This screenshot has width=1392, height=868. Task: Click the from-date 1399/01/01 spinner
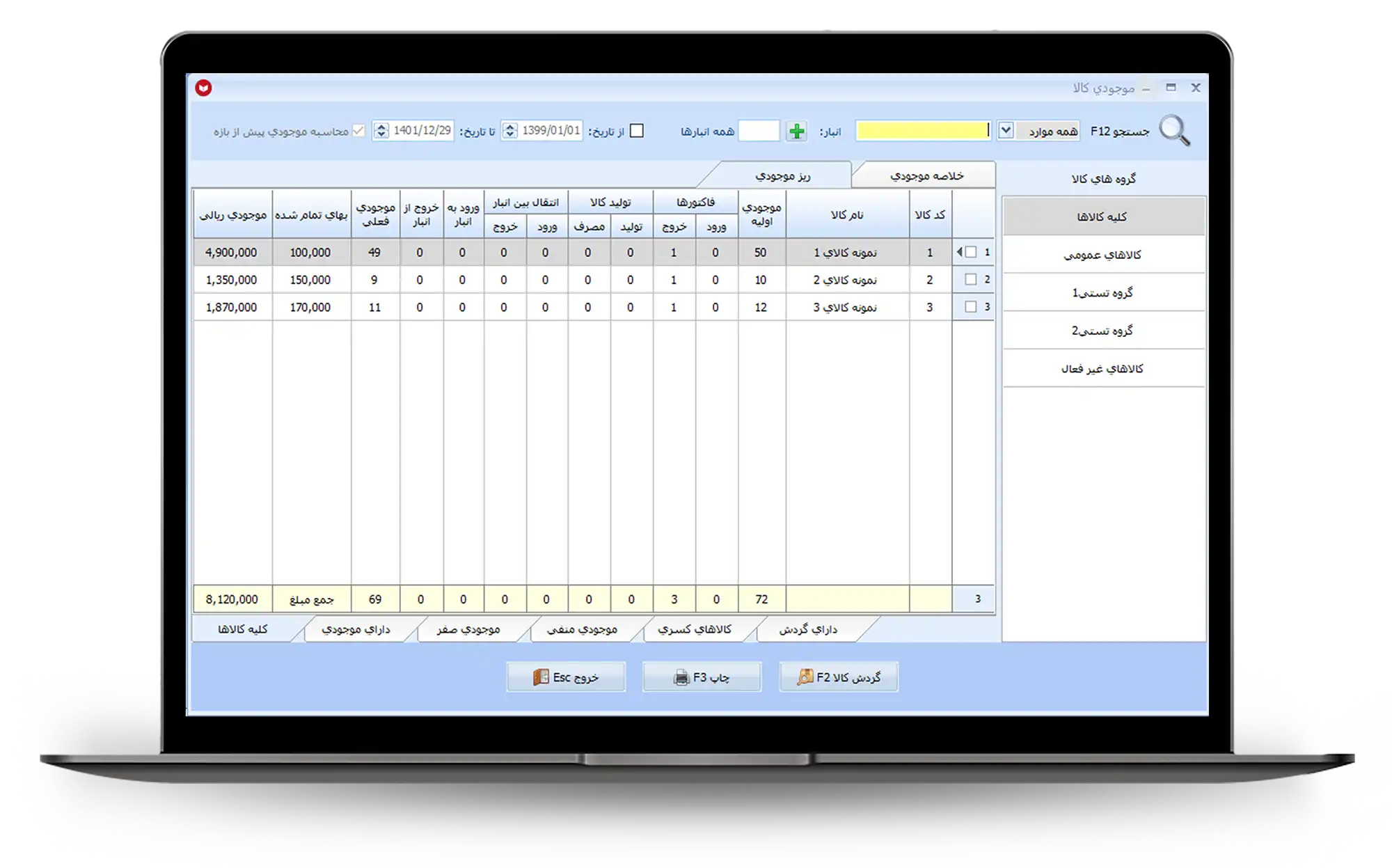(x=510, y=131)
